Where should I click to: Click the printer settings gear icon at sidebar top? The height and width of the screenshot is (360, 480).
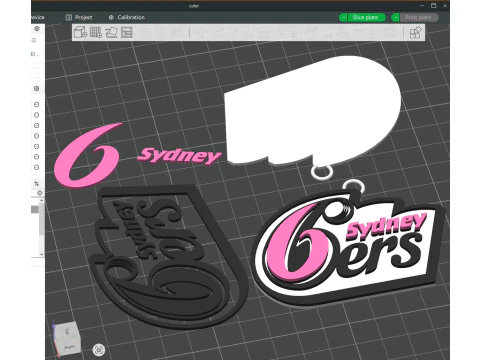click(37, 29)
